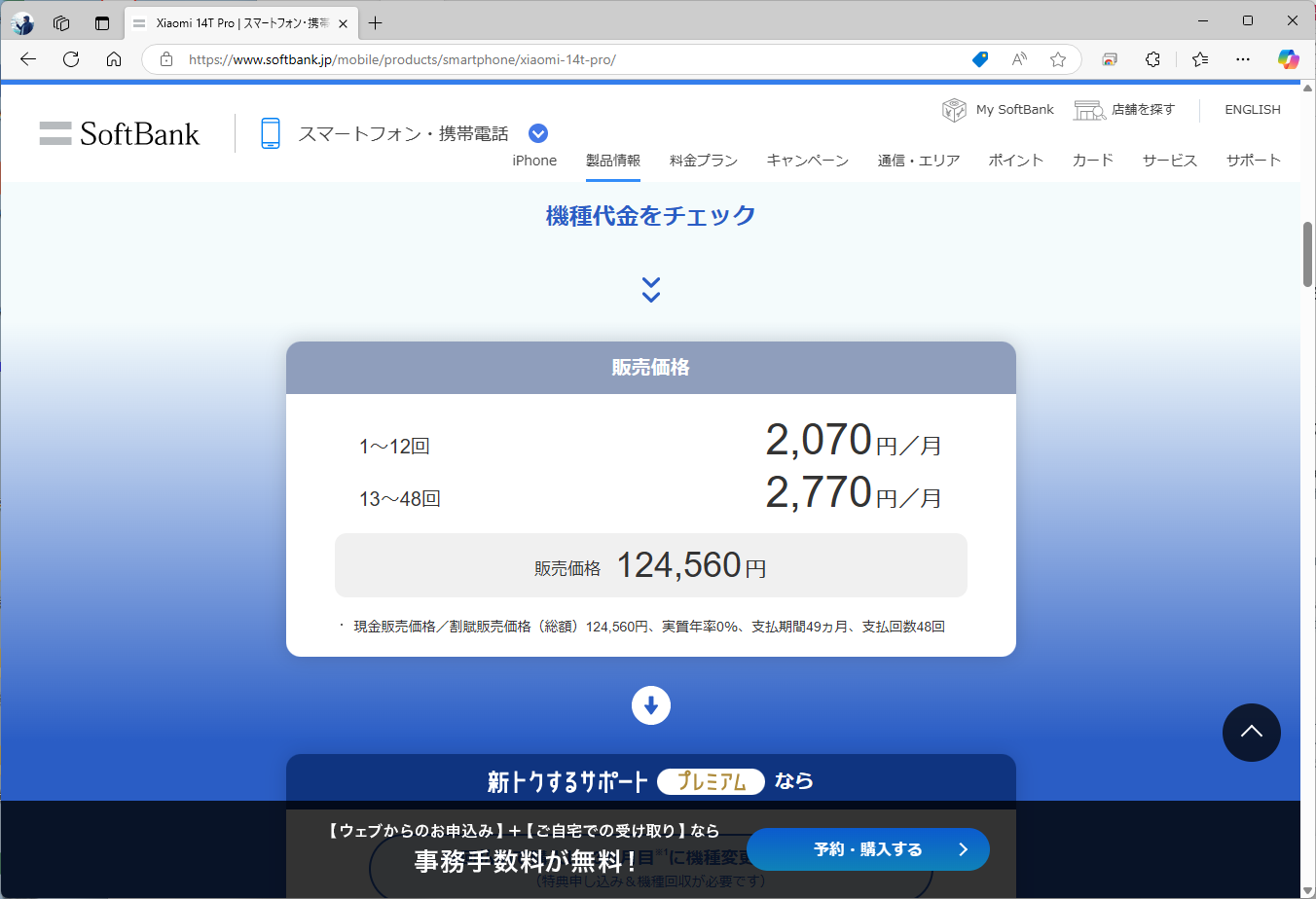
Task: Switch to English via ENGLISH link
Action: click(1253, 109)
